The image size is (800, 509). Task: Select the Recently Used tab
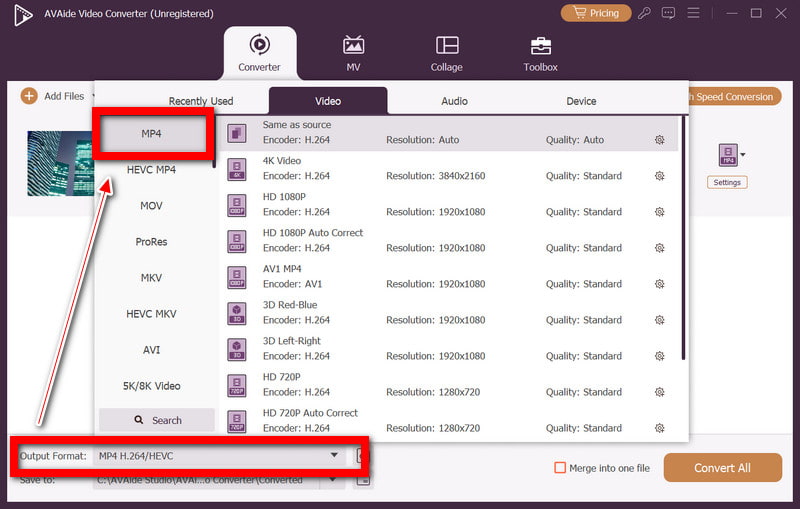point(201,101)
